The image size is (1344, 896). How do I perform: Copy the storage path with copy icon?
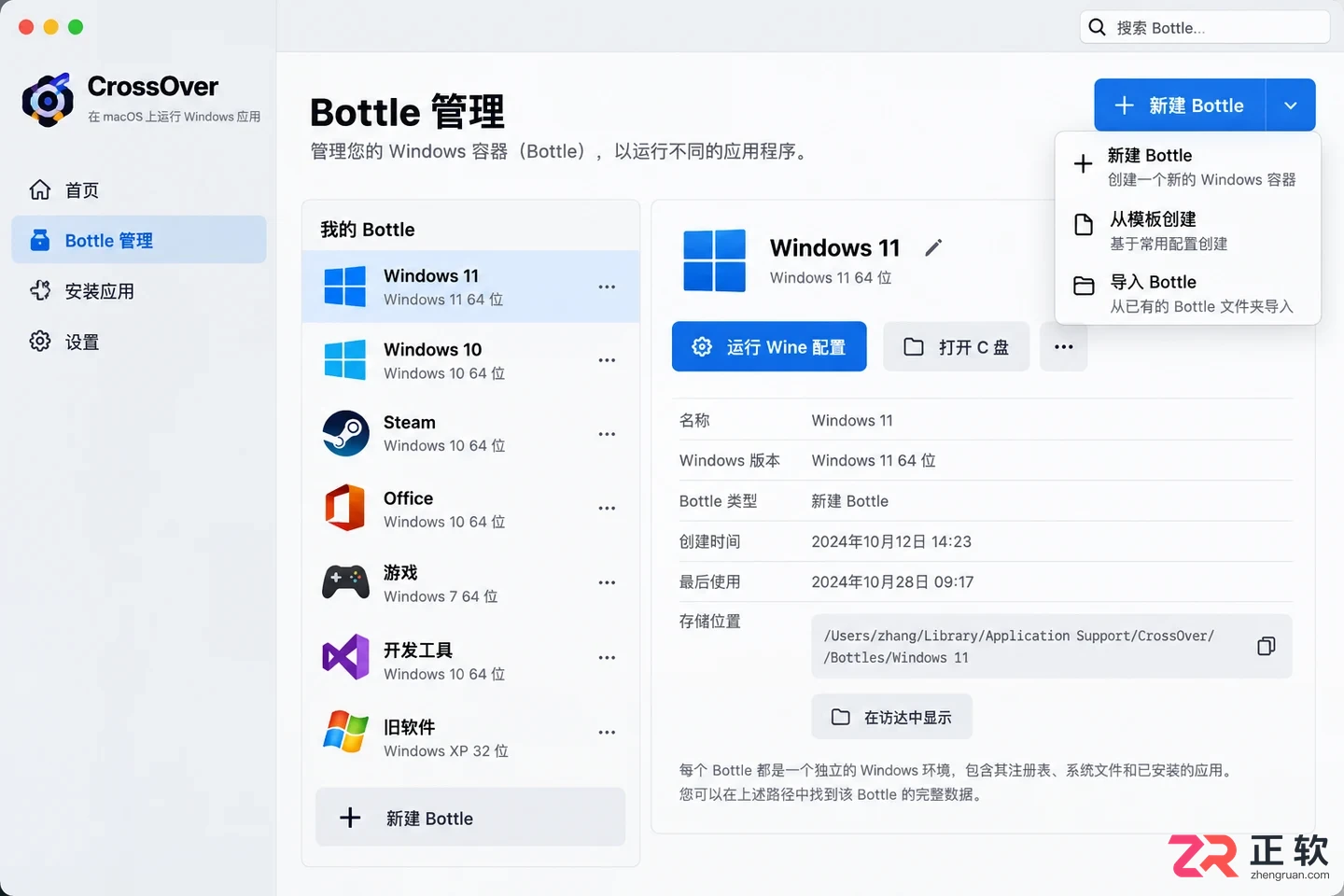1267,646
